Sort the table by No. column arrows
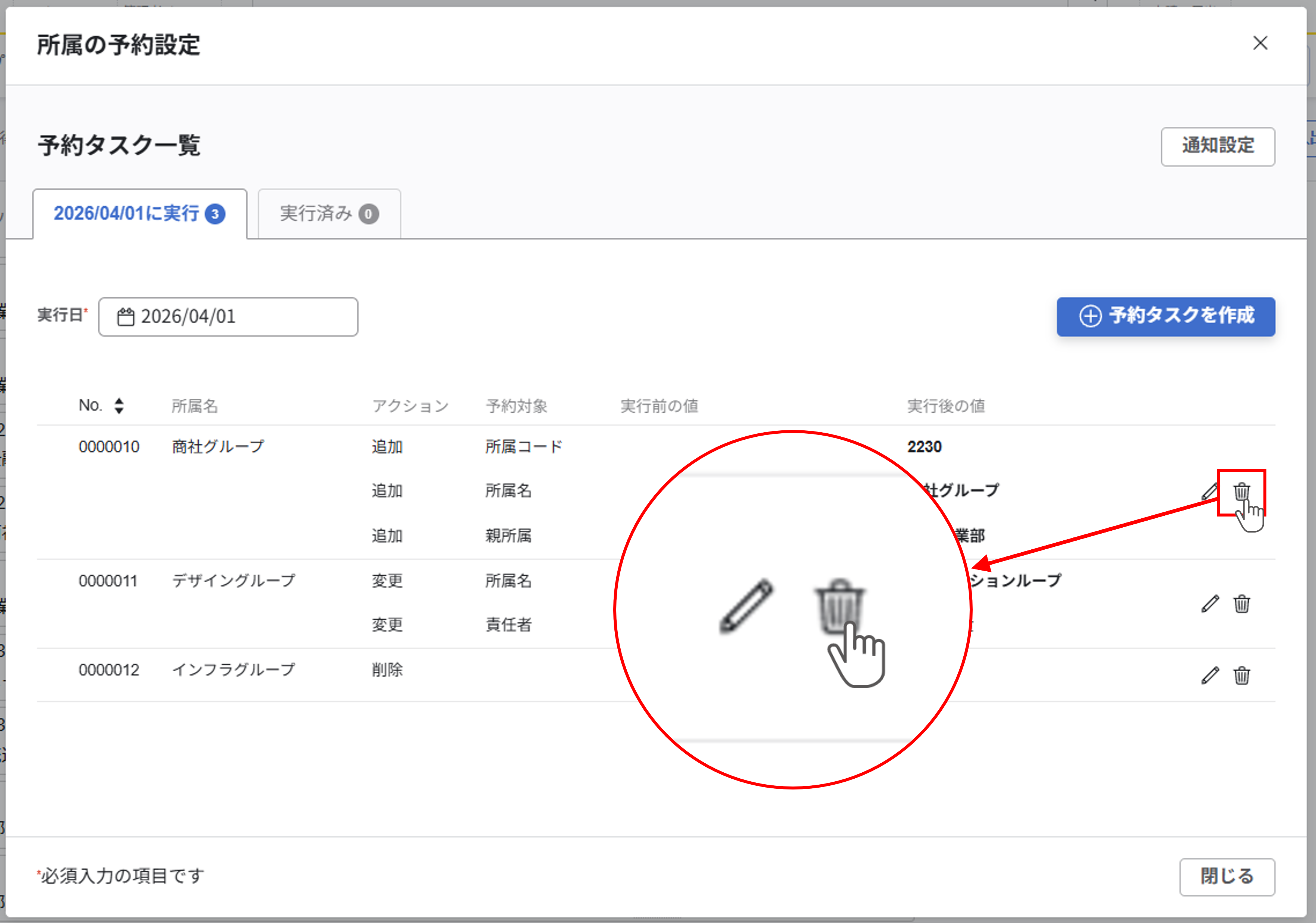This screenshot has width=1316, height=923. click(119, 406)
